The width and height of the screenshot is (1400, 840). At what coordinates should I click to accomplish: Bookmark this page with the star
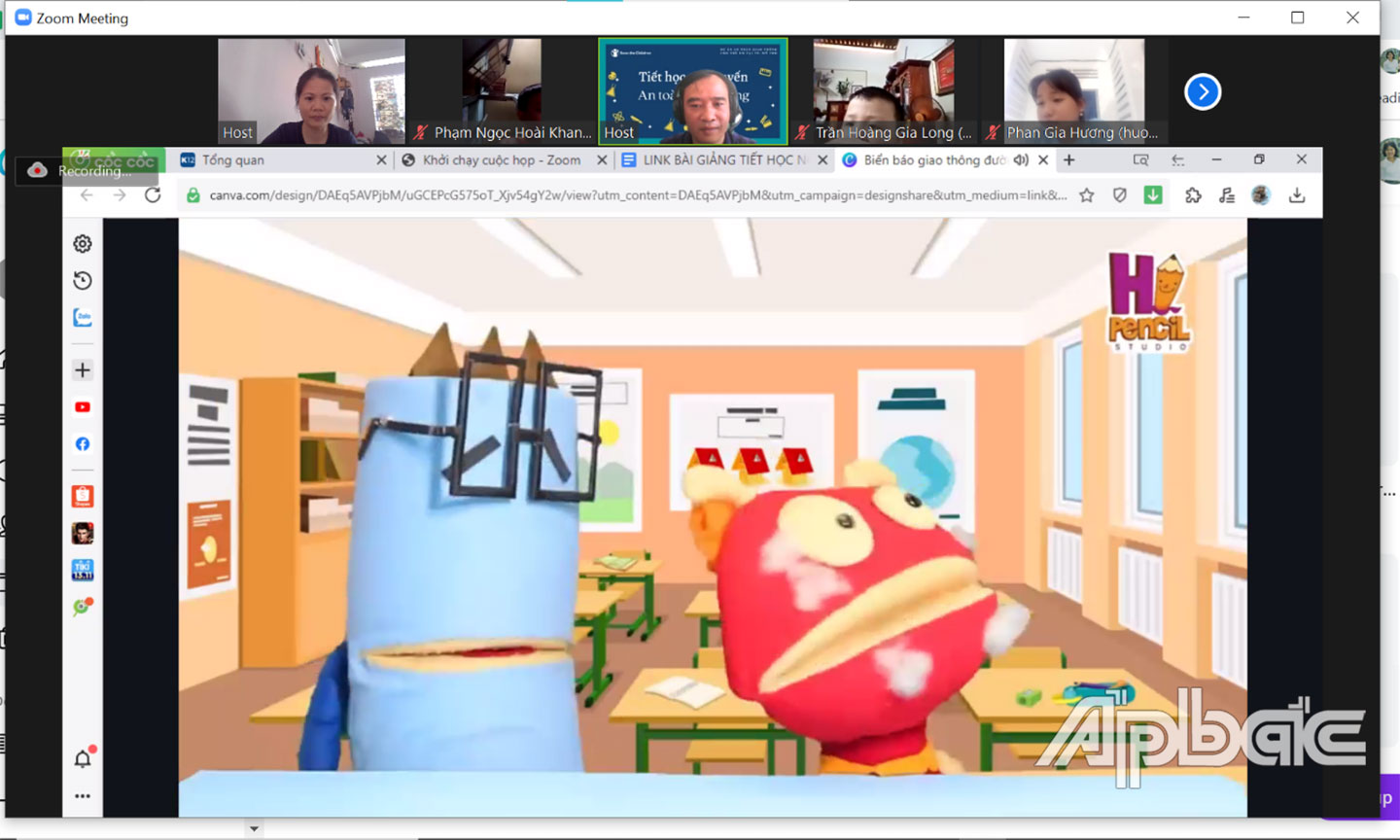(x=1087, y=195)
